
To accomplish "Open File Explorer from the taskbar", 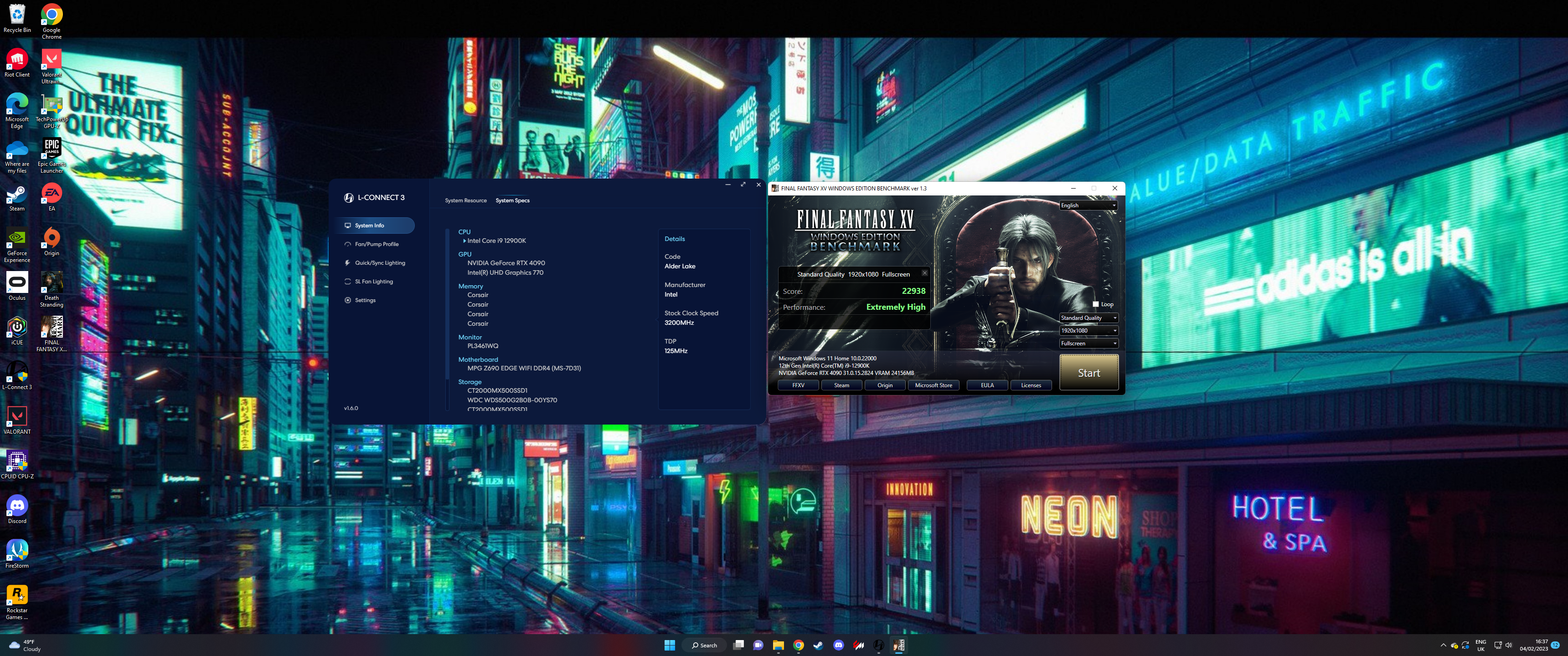I will click(x=778, y=645).
